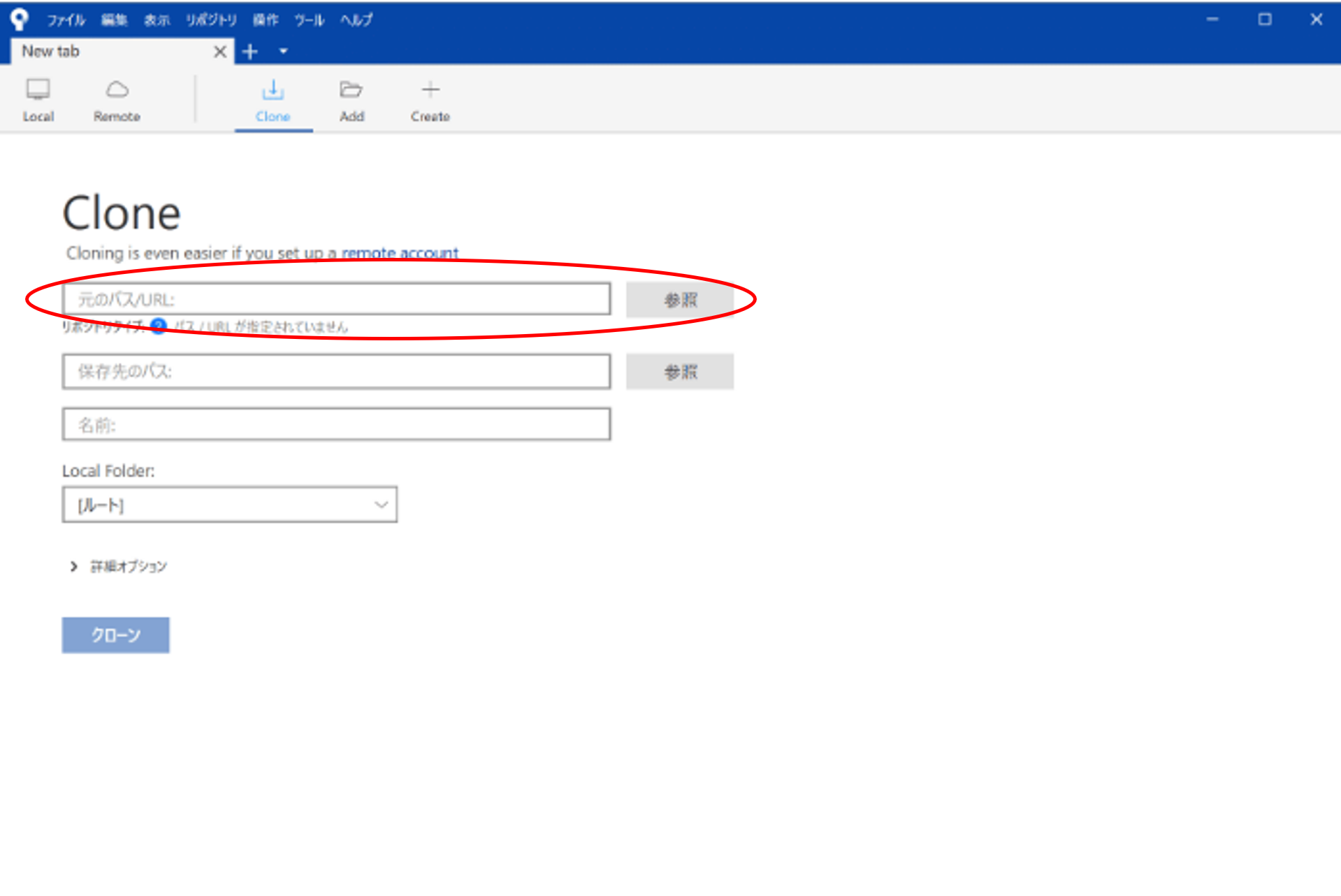The height and width of the screenshot is (896, 1341).
Task: Click 参照 next to the source path field
Action: (x=679, y=300)
